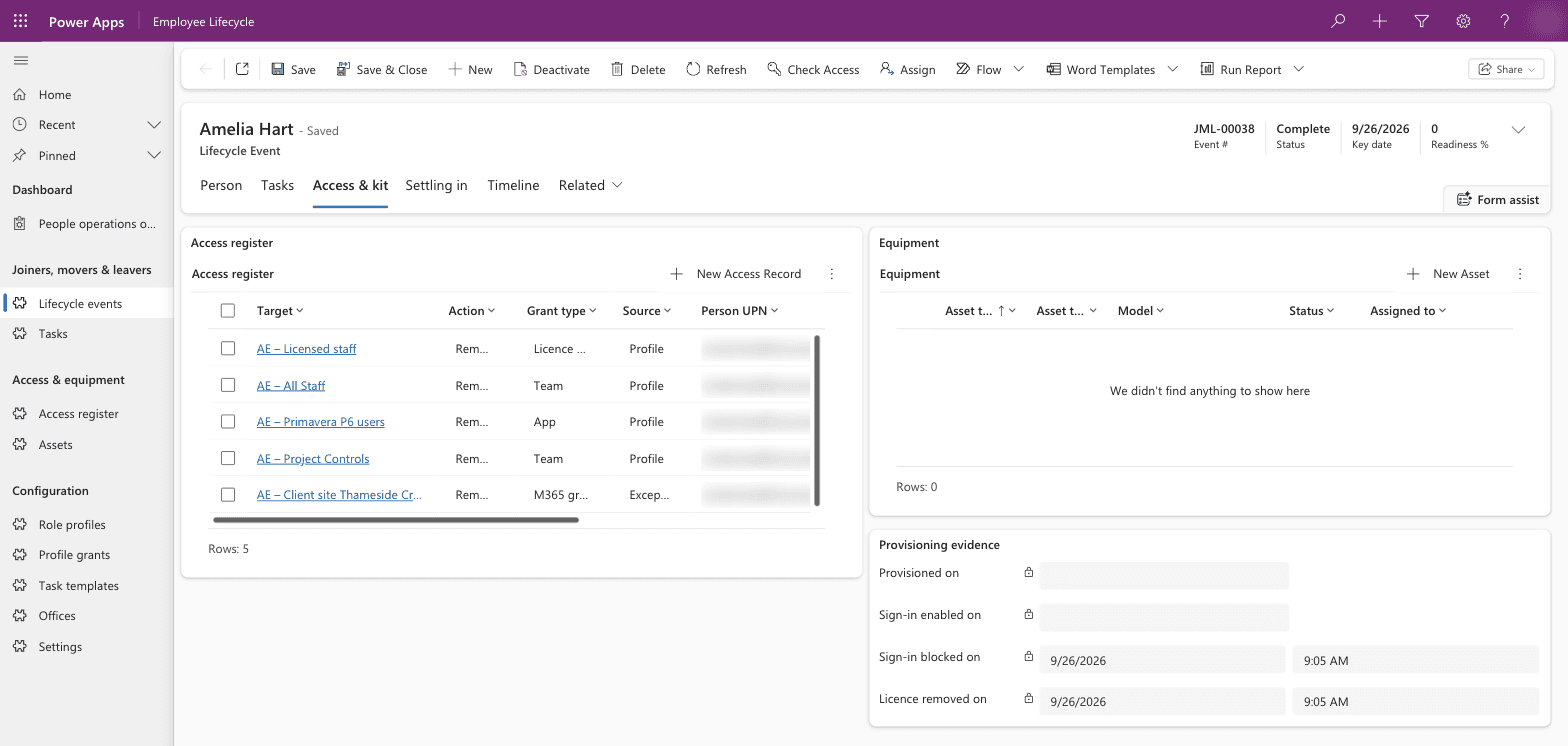
Task: Click the Check Access command
Action: (x=813, y=69)
